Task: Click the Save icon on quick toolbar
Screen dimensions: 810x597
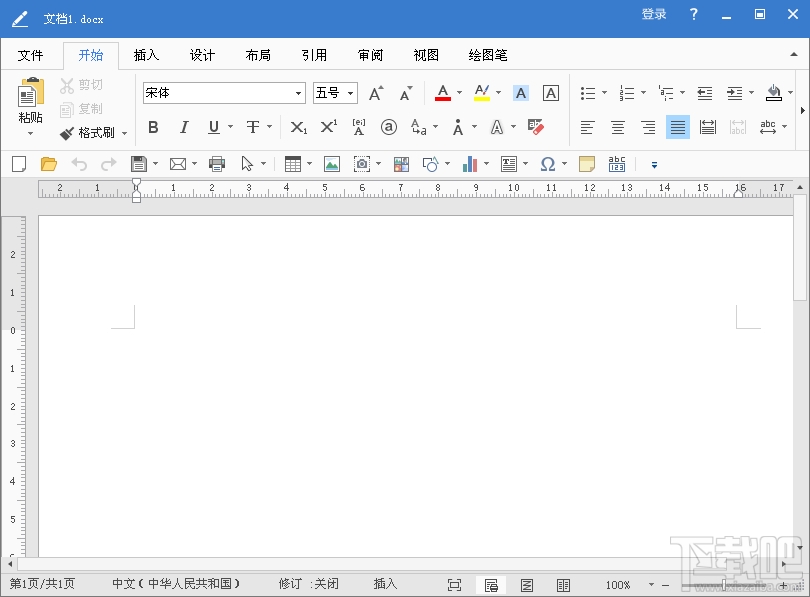Action: pos(138,163)
